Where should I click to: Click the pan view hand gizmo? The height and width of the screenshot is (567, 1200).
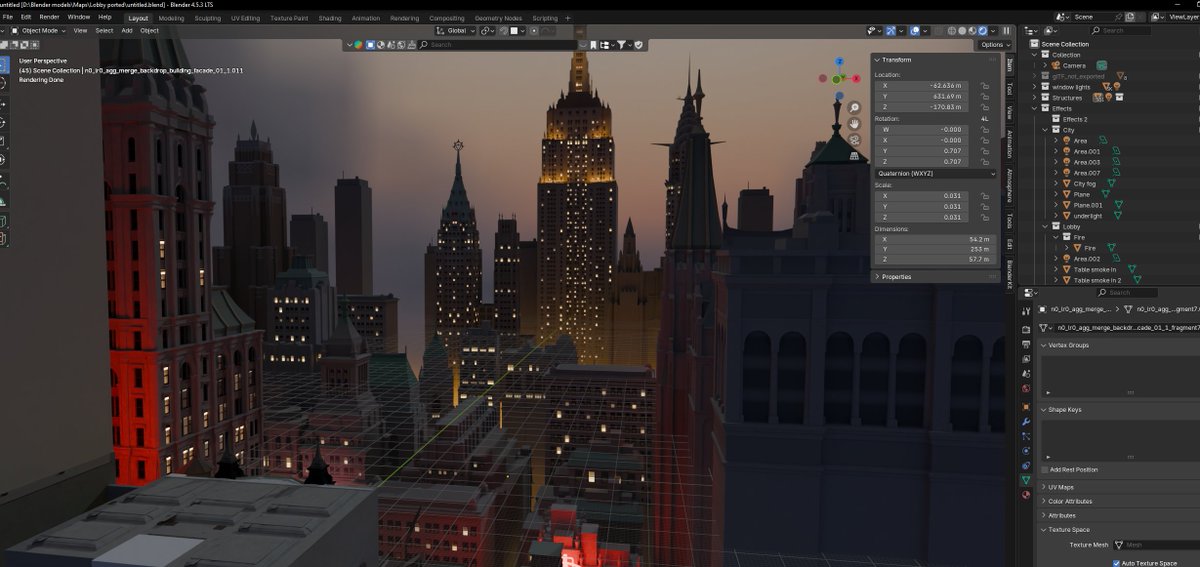855,123
